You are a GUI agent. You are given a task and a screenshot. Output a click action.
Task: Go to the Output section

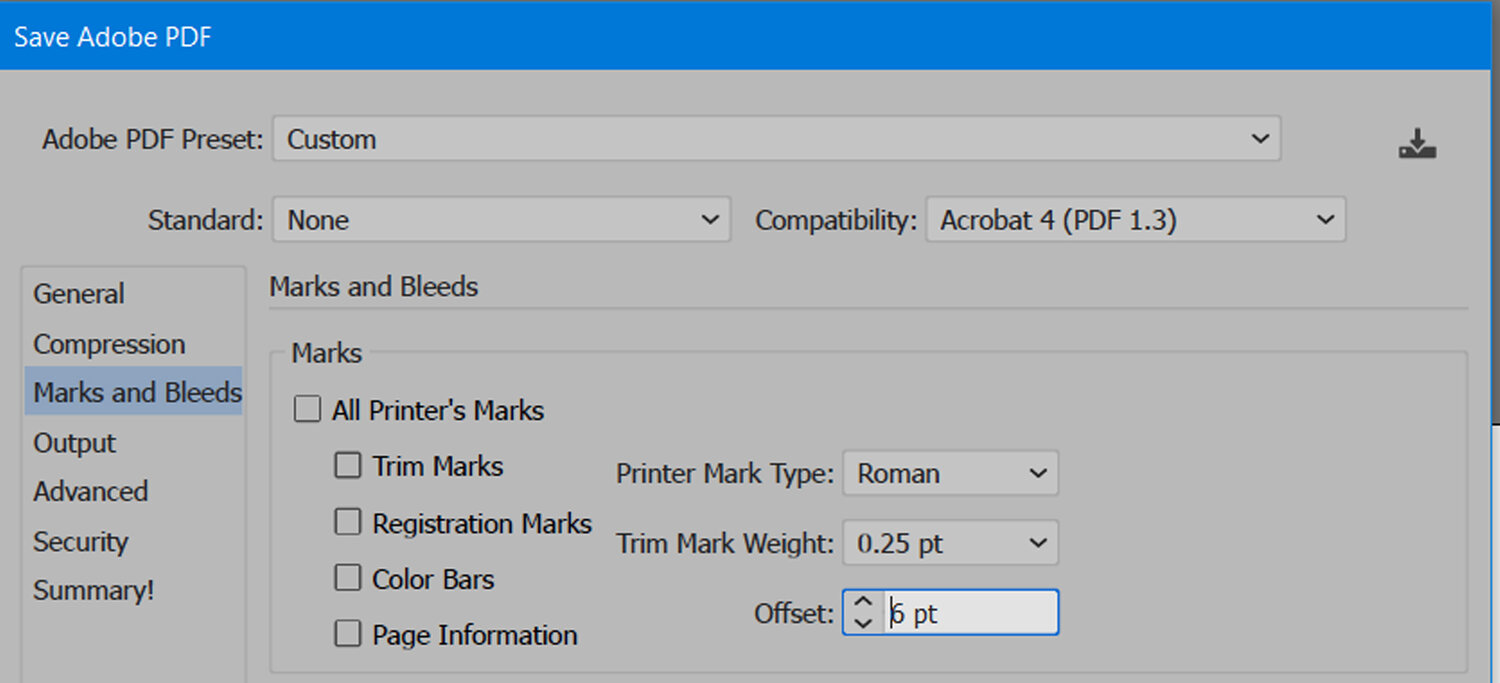(74, 443)
